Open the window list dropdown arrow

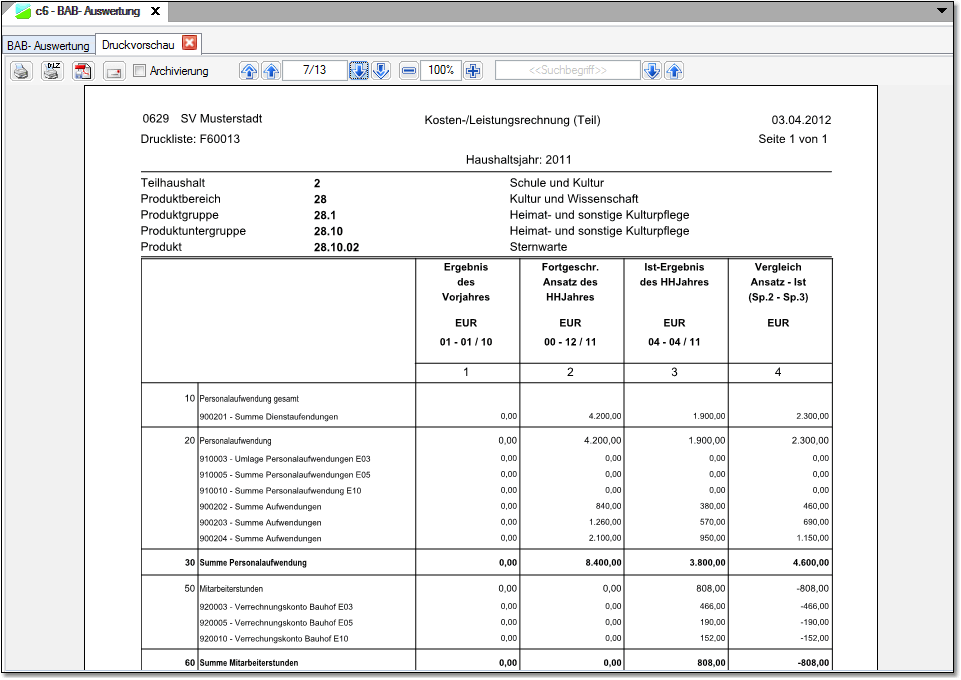[x=942, y=10]
